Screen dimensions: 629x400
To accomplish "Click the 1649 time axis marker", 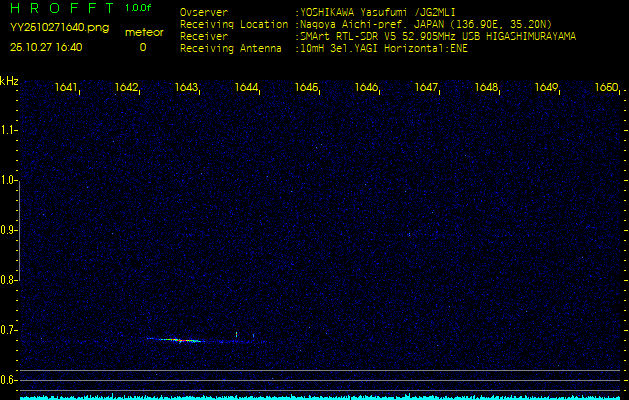I will coord(546,87).
